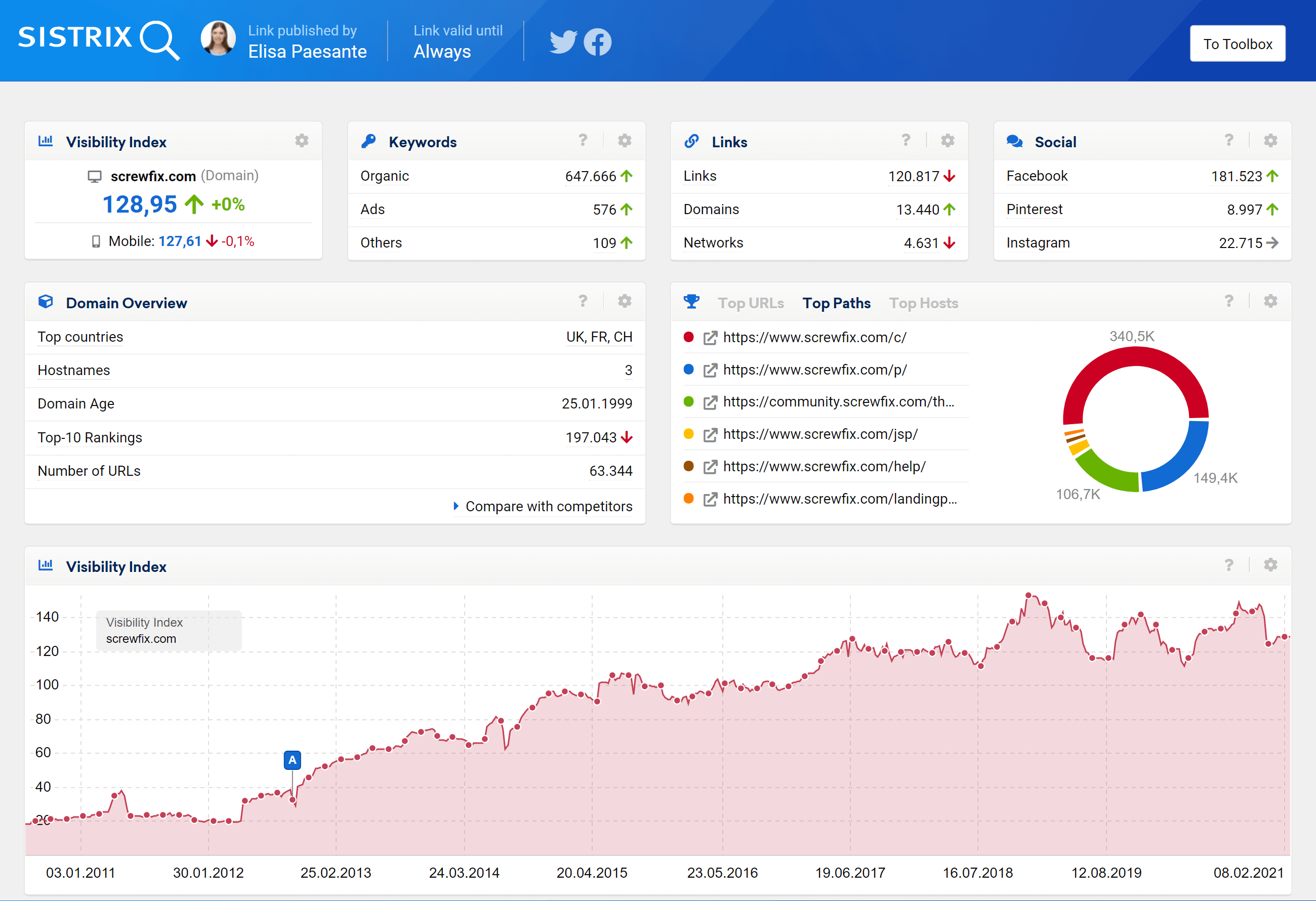Screen dimensions: 1316x901
Task: Open Domain Overview settings gear
Action: coord(625,301)
